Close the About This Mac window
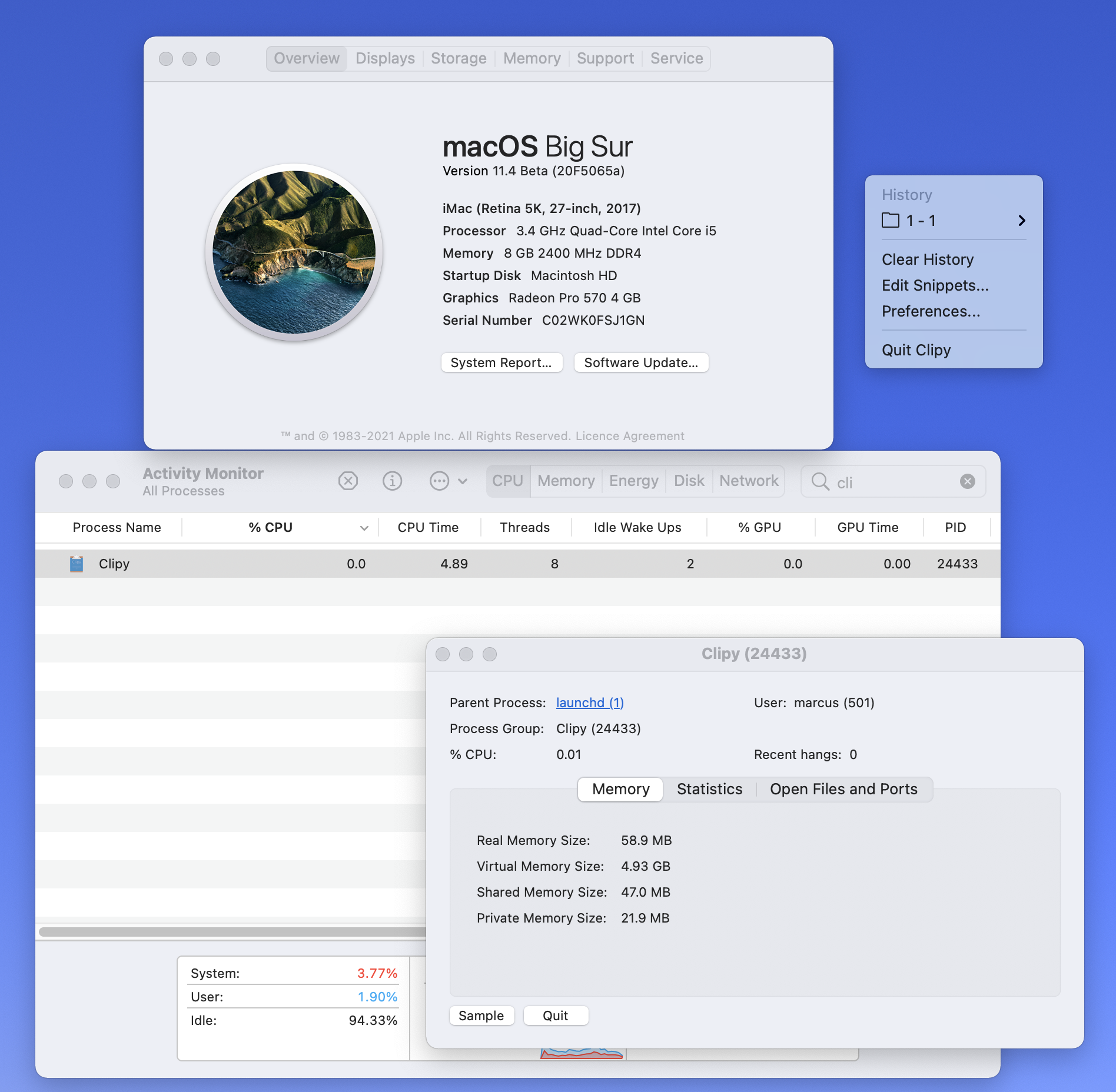The width and height of the screenshot is (1116, 1092). [x=166, y=59]
